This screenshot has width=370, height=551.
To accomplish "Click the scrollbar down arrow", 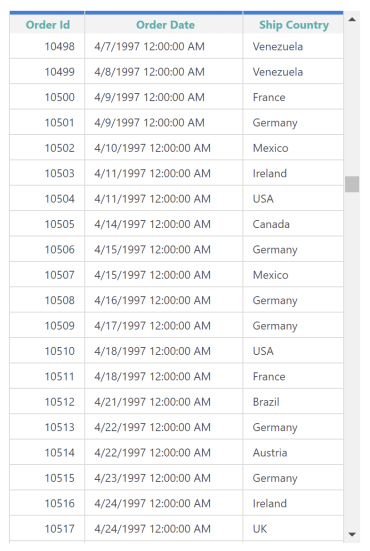I will (x=352, y=534).
